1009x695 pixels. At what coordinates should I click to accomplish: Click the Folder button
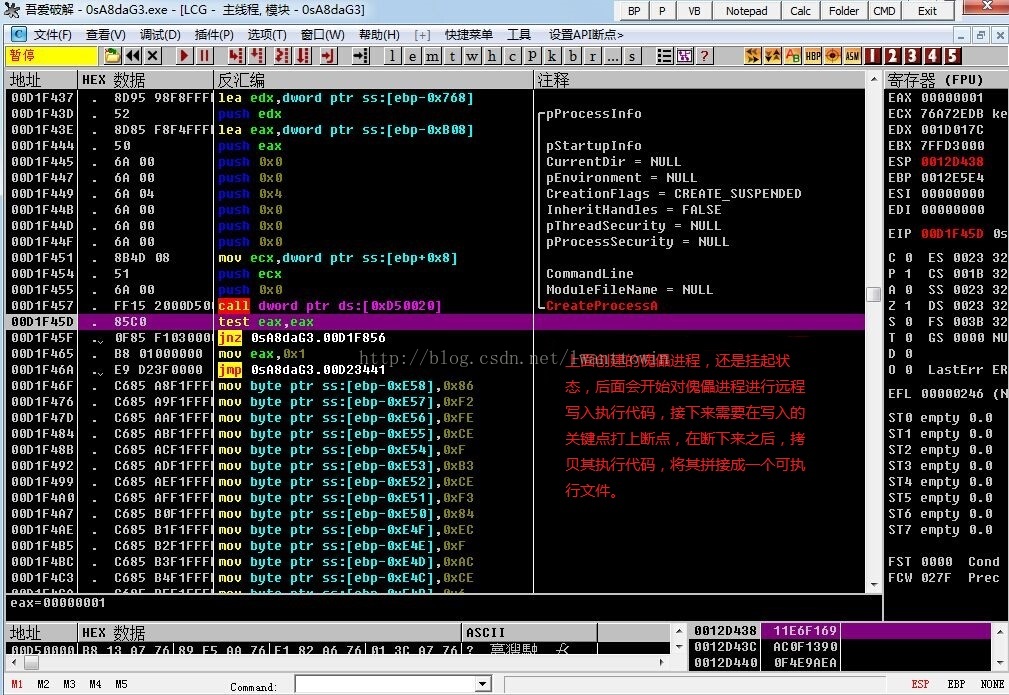[x=844, y=10]
